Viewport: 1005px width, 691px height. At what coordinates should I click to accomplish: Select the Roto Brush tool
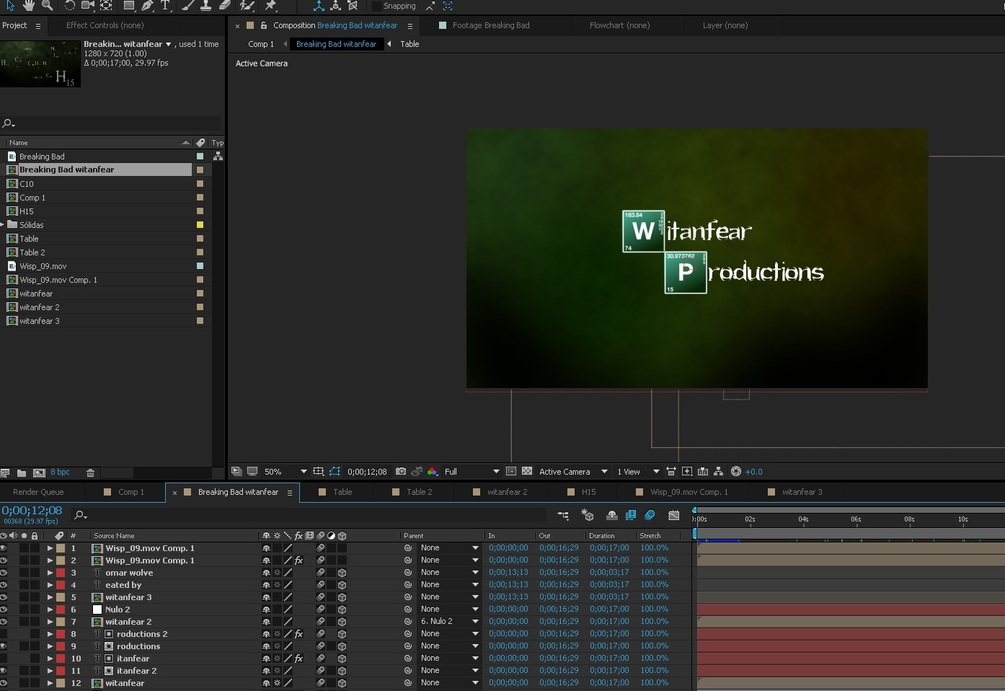(247, 6)
